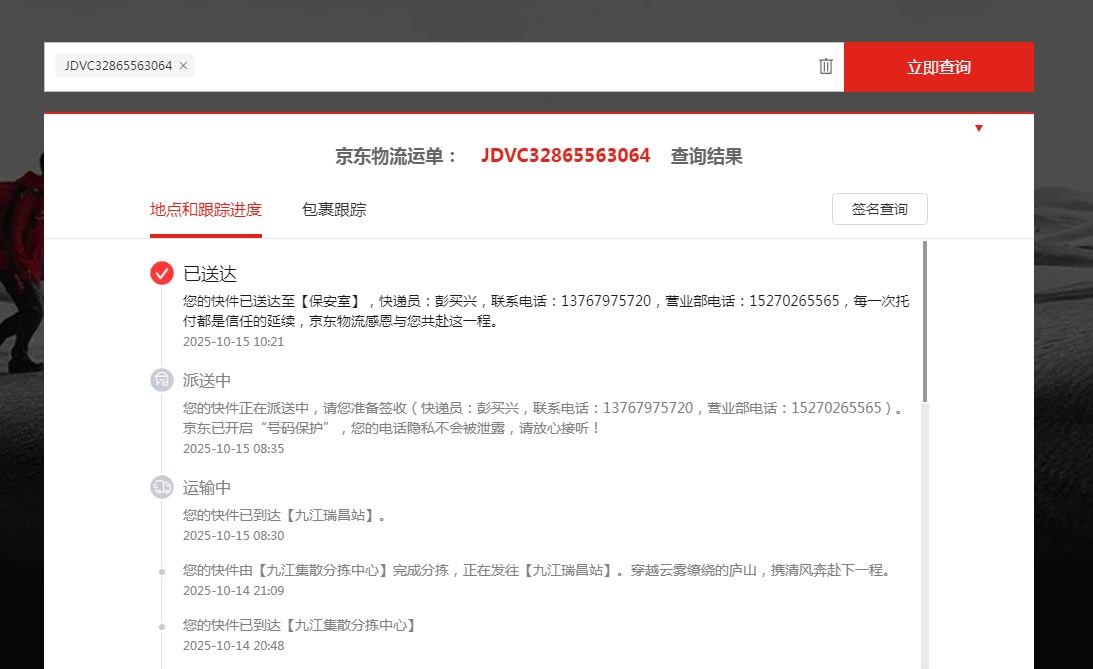The width and height of the screenshot is (1093, 669).
Task: Click the 立即查询 search button
Action: tap(938, 67)
